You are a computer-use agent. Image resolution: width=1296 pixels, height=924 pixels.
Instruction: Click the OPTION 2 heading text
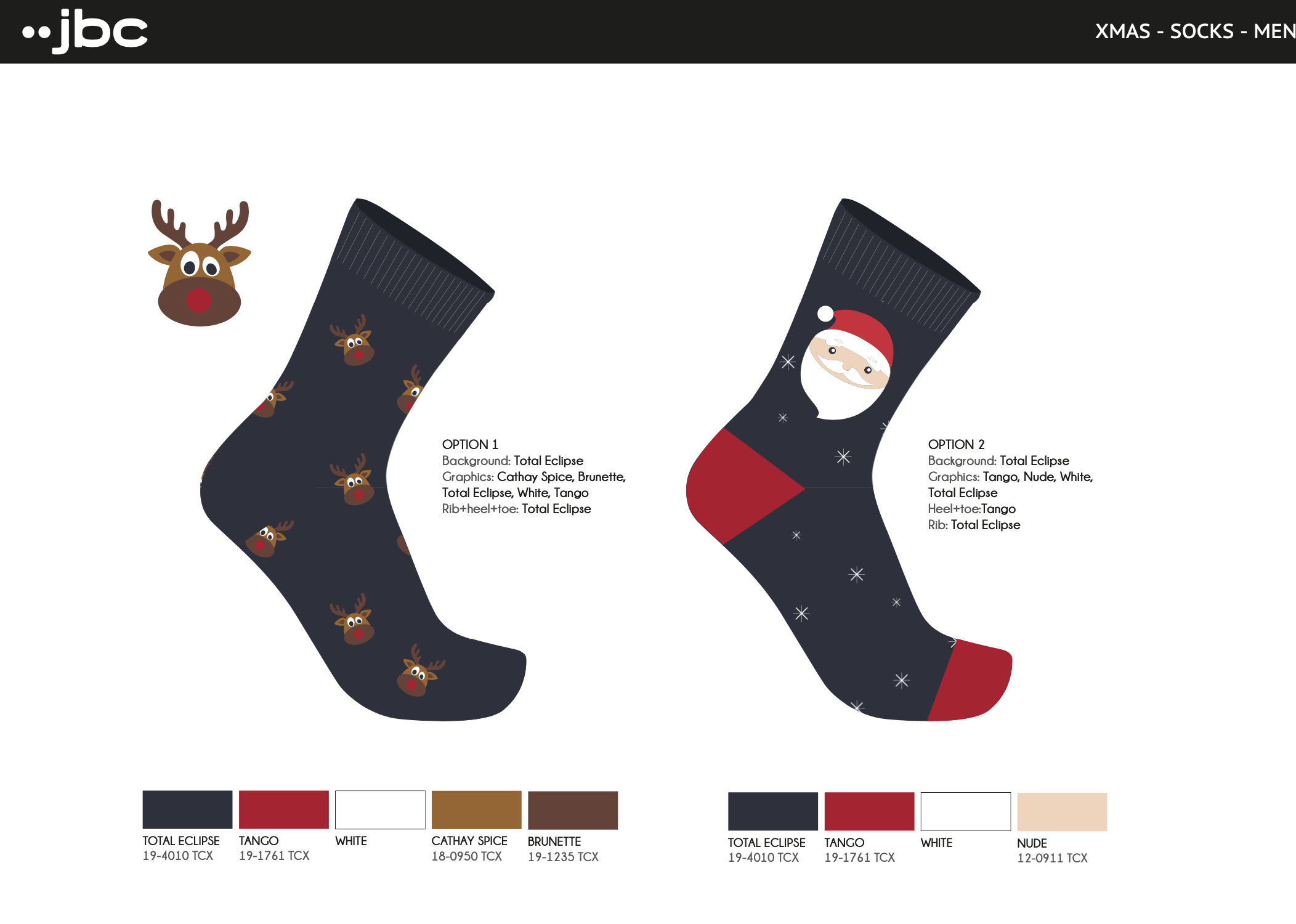point(956,444)
